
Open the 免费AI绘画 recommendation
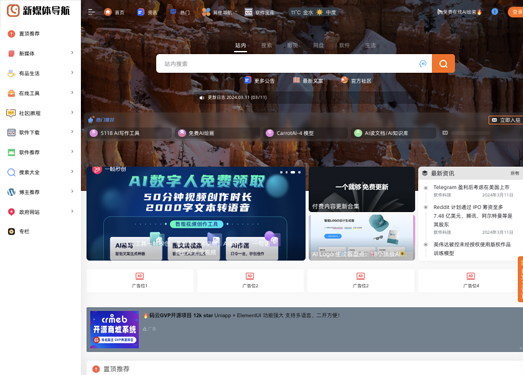pyautogui.click(x=218, y=133)
